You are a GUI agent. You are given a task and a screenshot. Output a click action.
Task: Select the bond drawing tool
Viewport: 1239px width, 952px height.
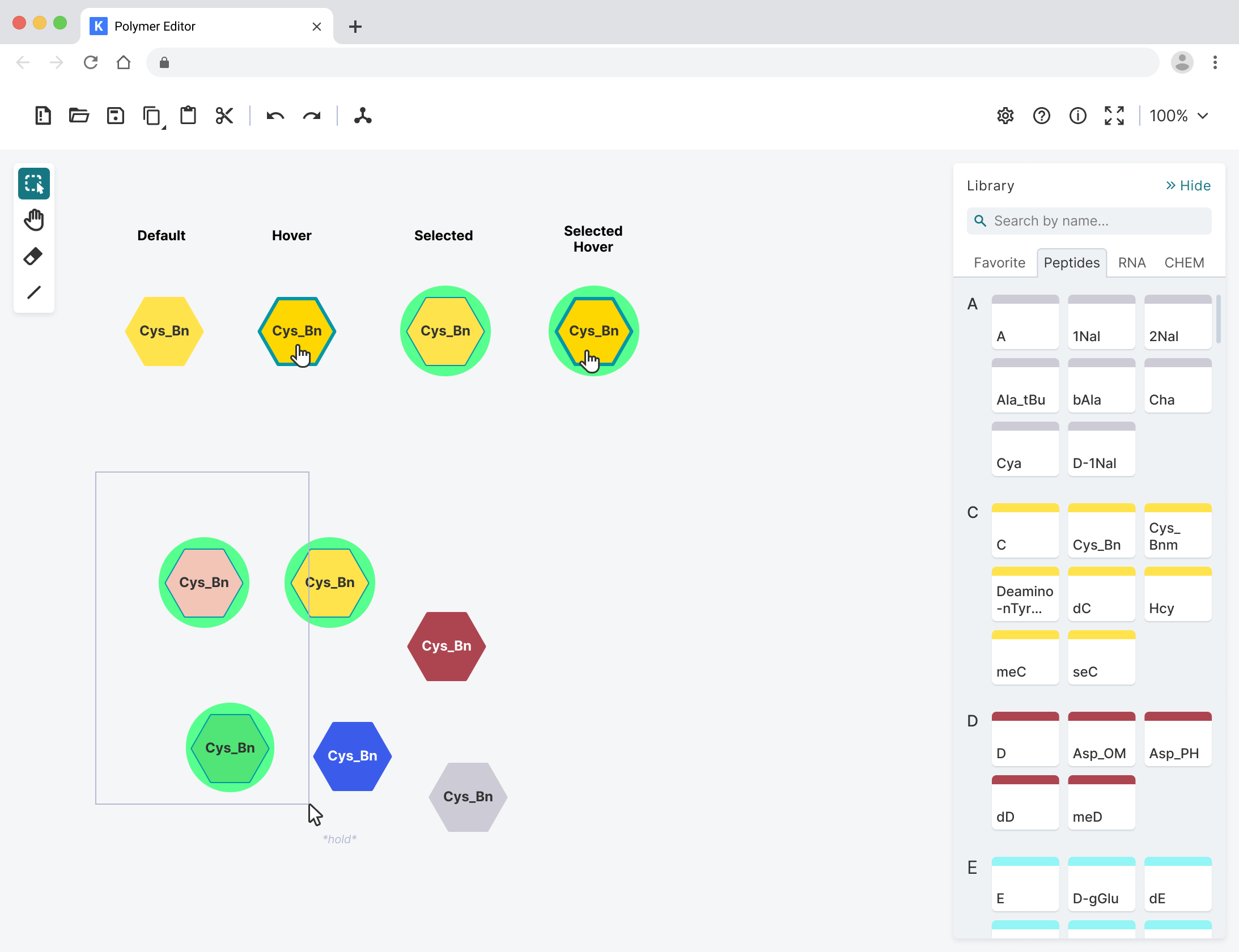tap(33, 291)
